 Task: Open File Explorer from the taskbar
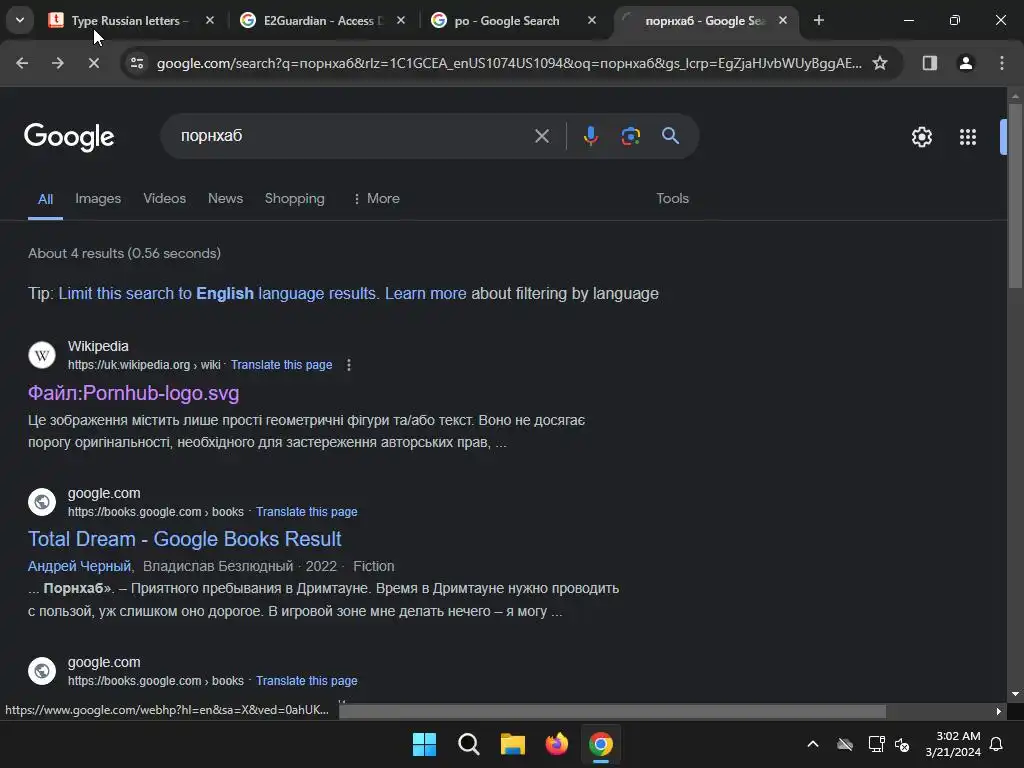coord(513,744)
